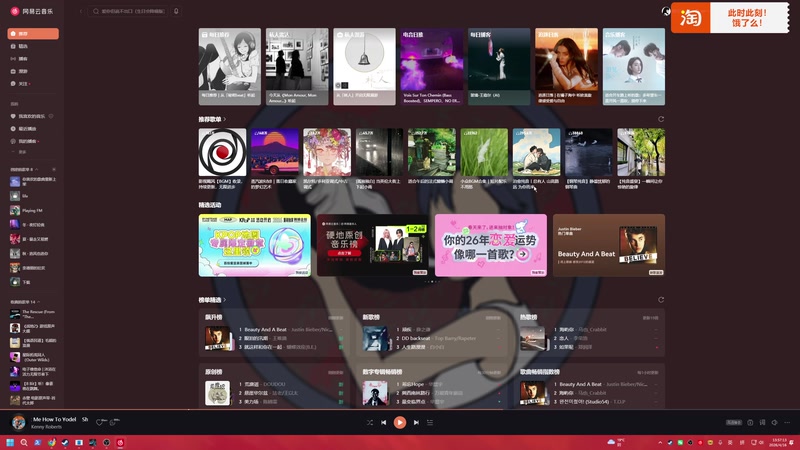800x450 pixels.
Task: Open the 'Playing FM' playlist in sidebar
Action: point(33,210)
